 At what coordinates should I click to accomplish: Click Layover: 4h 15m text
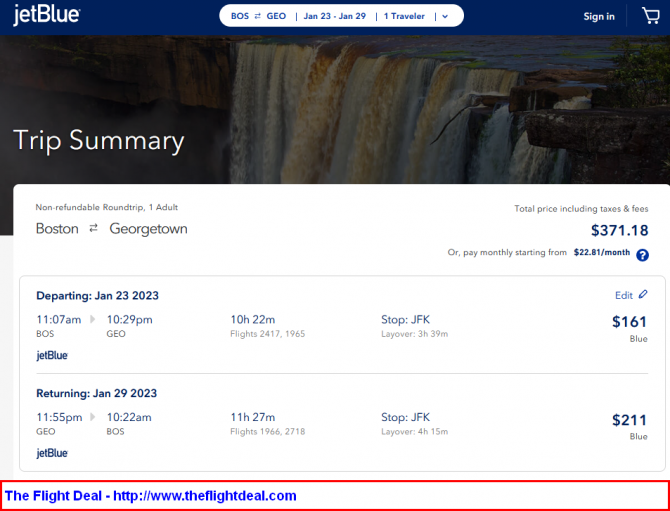(x=414, y=432)
